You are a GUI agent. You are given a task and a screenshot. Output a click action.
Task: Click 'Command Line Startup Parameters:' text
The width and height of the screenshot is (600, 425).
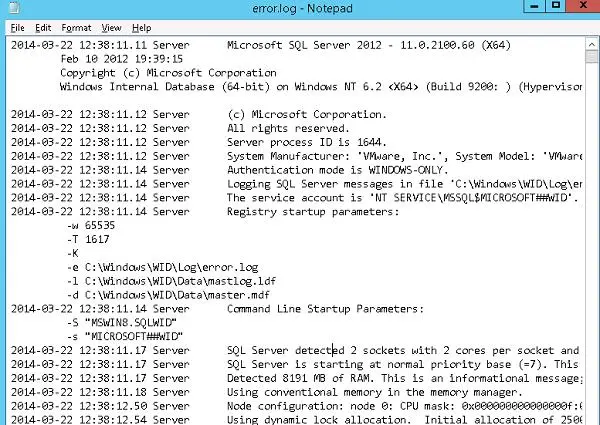(x=325, y=309)
